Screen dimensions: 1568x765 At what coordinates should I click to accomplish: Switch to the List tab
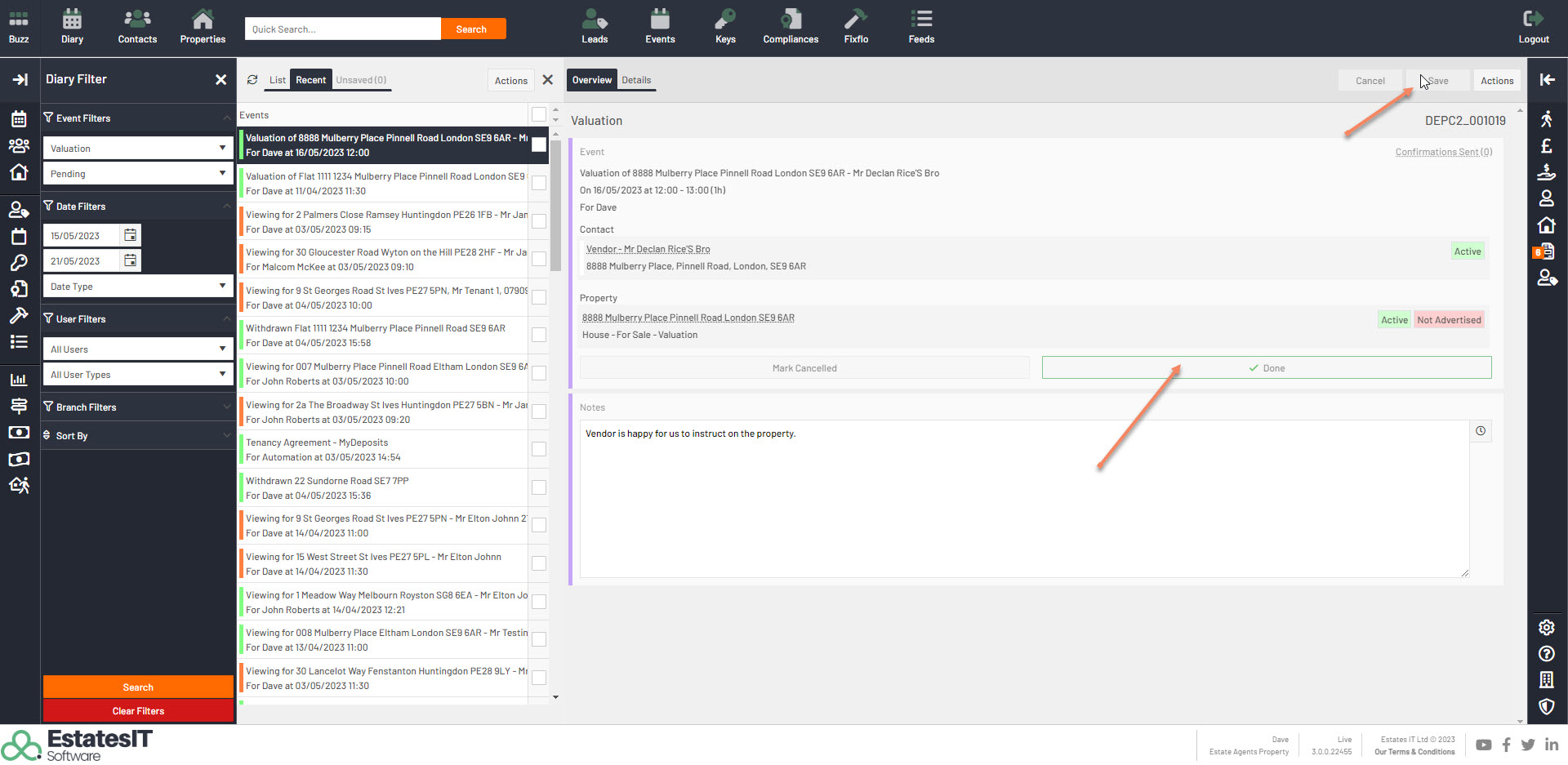click(x=278, y=80)
